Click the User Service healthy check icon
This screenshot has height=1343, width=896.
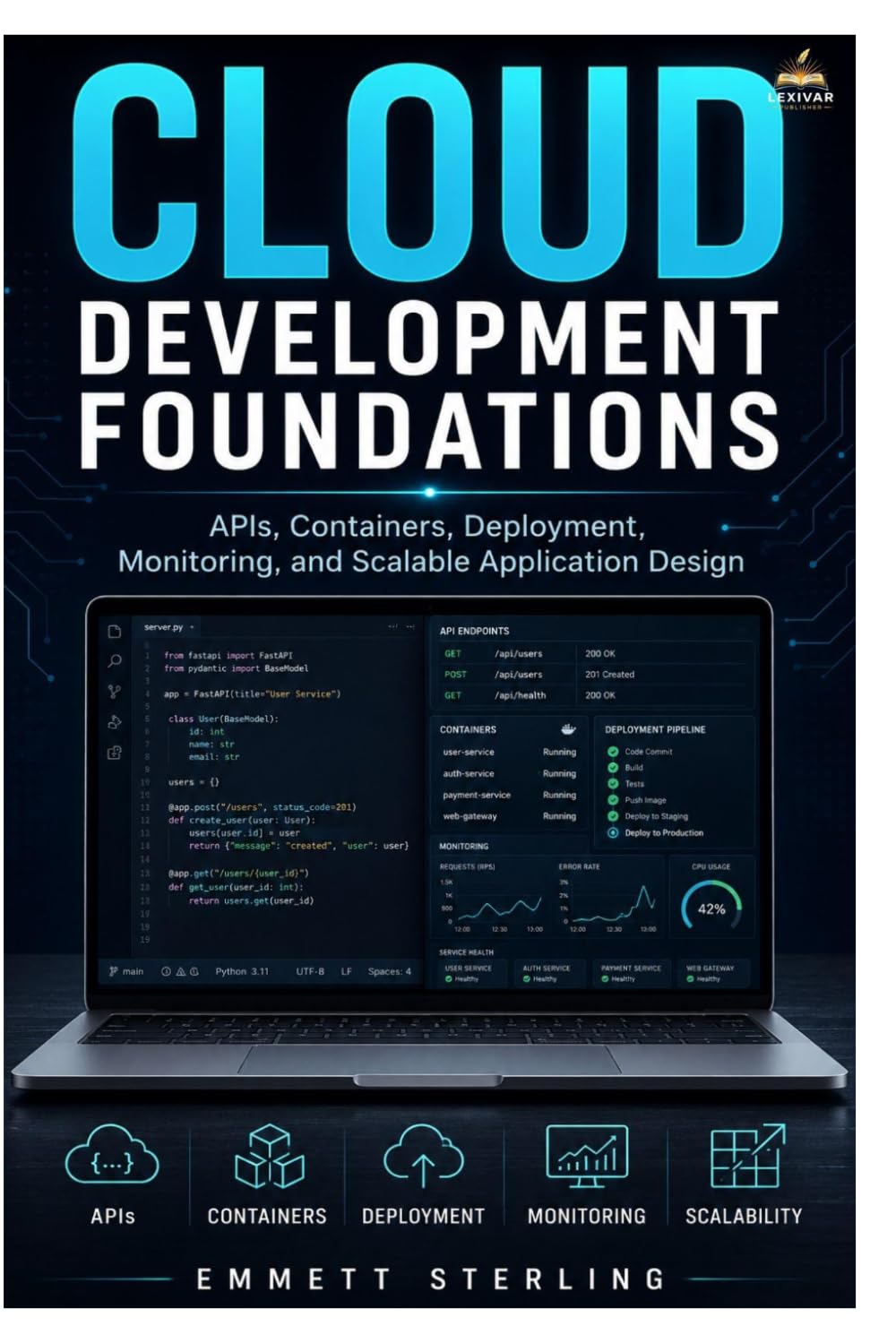[449, 979]
